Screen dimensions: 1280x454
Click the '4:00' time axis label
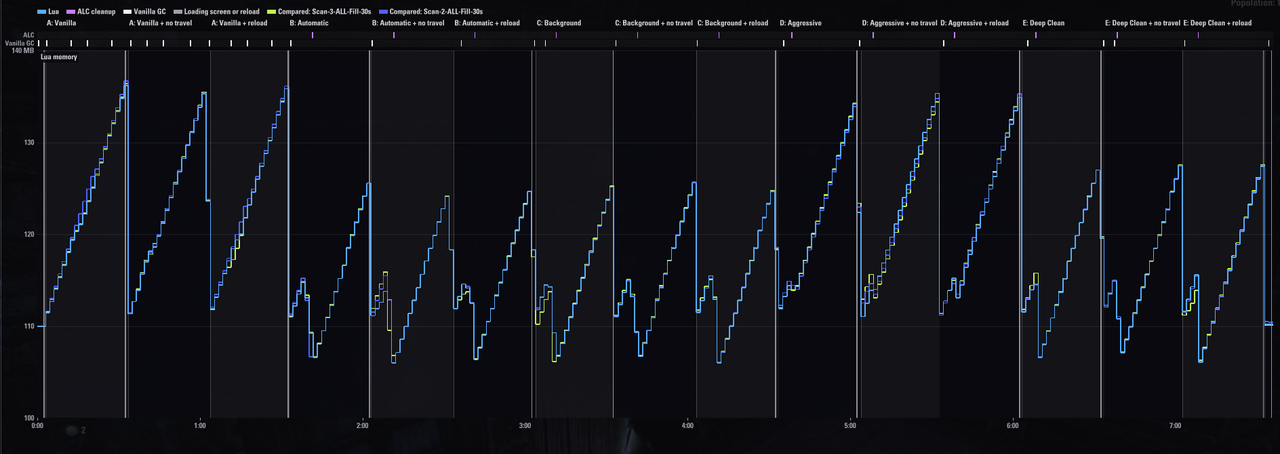point(688,426)
